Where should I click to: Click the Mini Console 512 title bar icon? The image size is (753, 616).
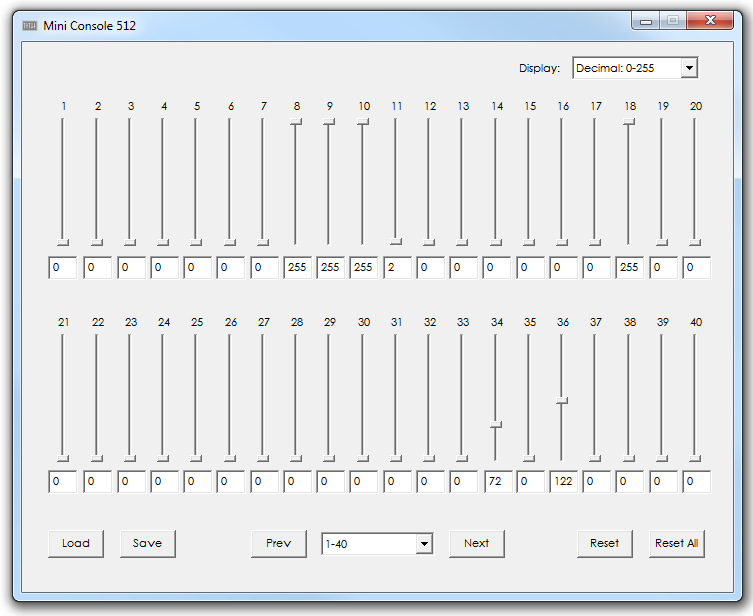click(x=30, y=26)
